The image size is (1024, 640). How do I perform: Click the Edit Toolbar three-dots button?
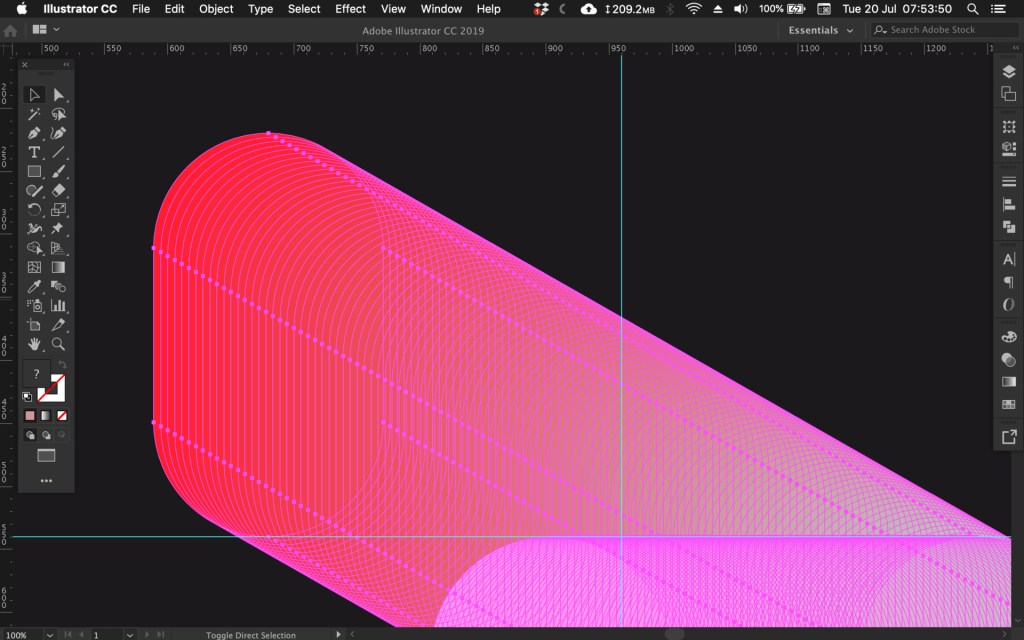tap(46, 480)
